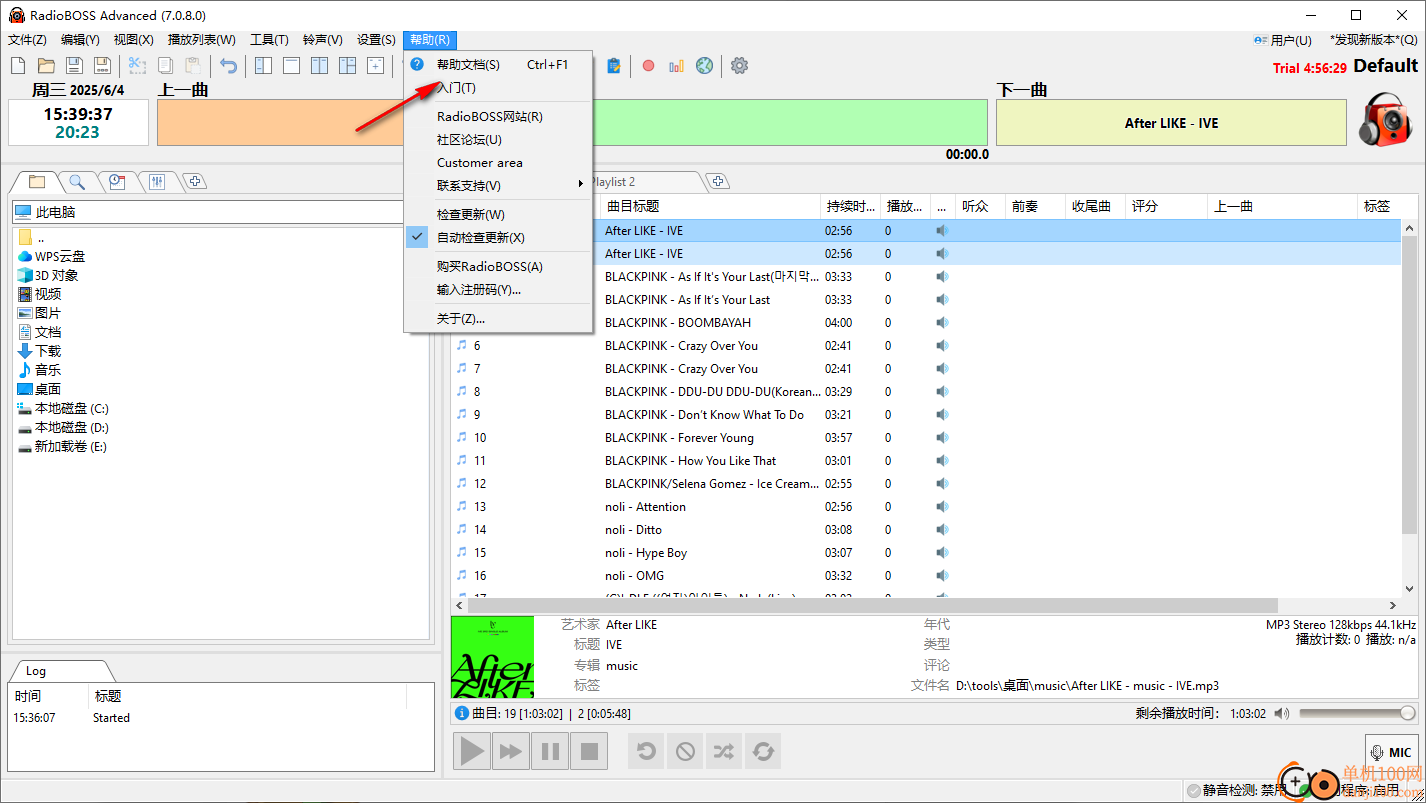
Task: Click the Undo arrow icon in the toolbar
Action: pyautogui.click(x=229, y=66)
